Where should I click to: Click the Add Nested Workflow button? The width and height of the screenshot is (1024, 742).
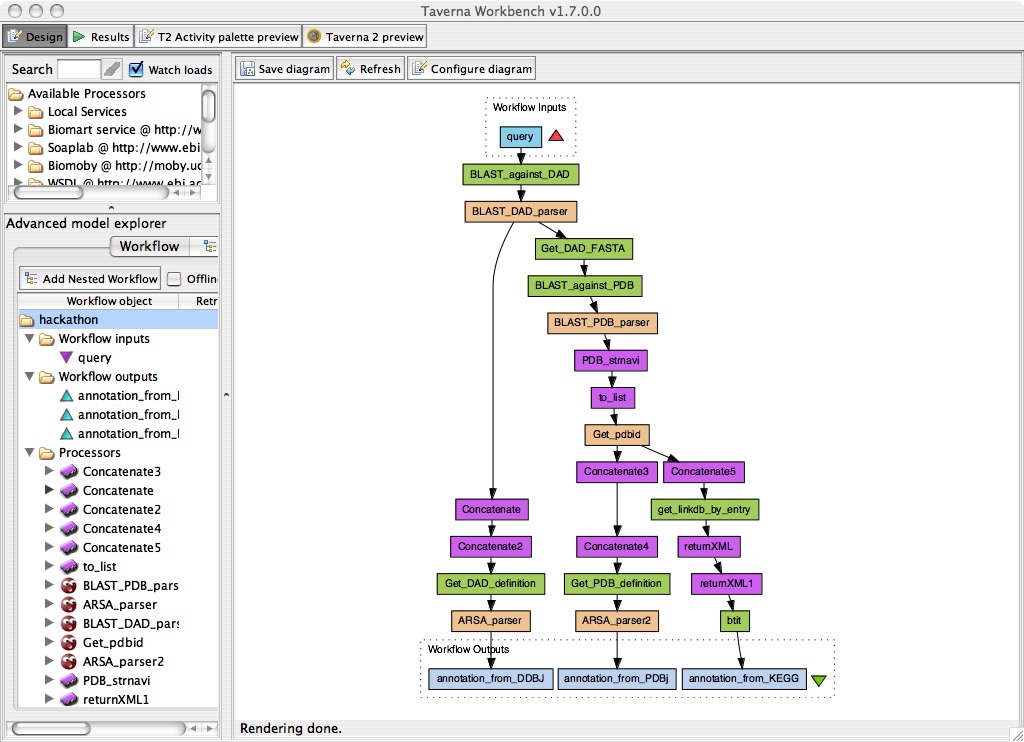pos(90,279)
